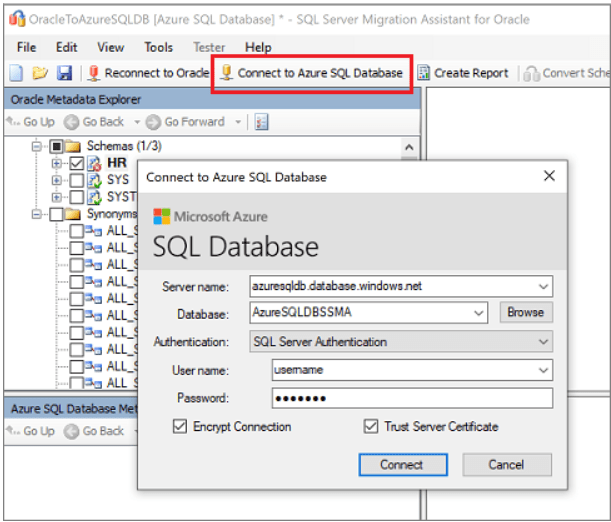This screenshot has height=522, width=611.
Task: Open the Authentication dropdown
Action: click(543, 342)
